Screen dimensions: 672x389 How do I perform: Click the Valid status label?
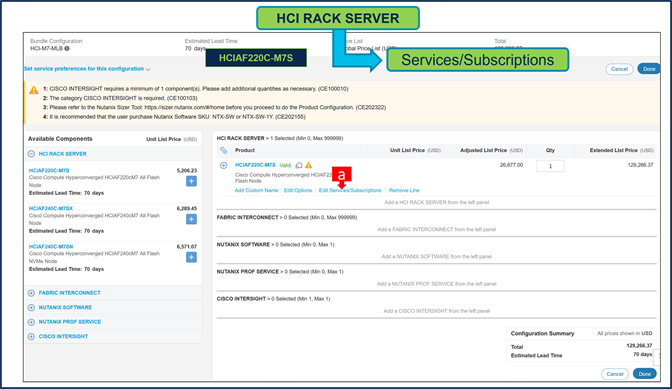tap(285, 165)
